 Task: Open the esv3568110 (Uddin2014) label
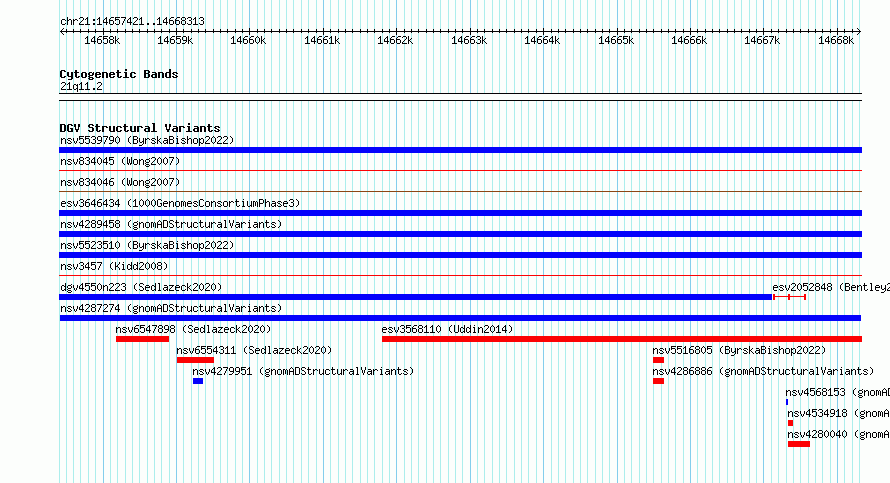click(447, 329)
